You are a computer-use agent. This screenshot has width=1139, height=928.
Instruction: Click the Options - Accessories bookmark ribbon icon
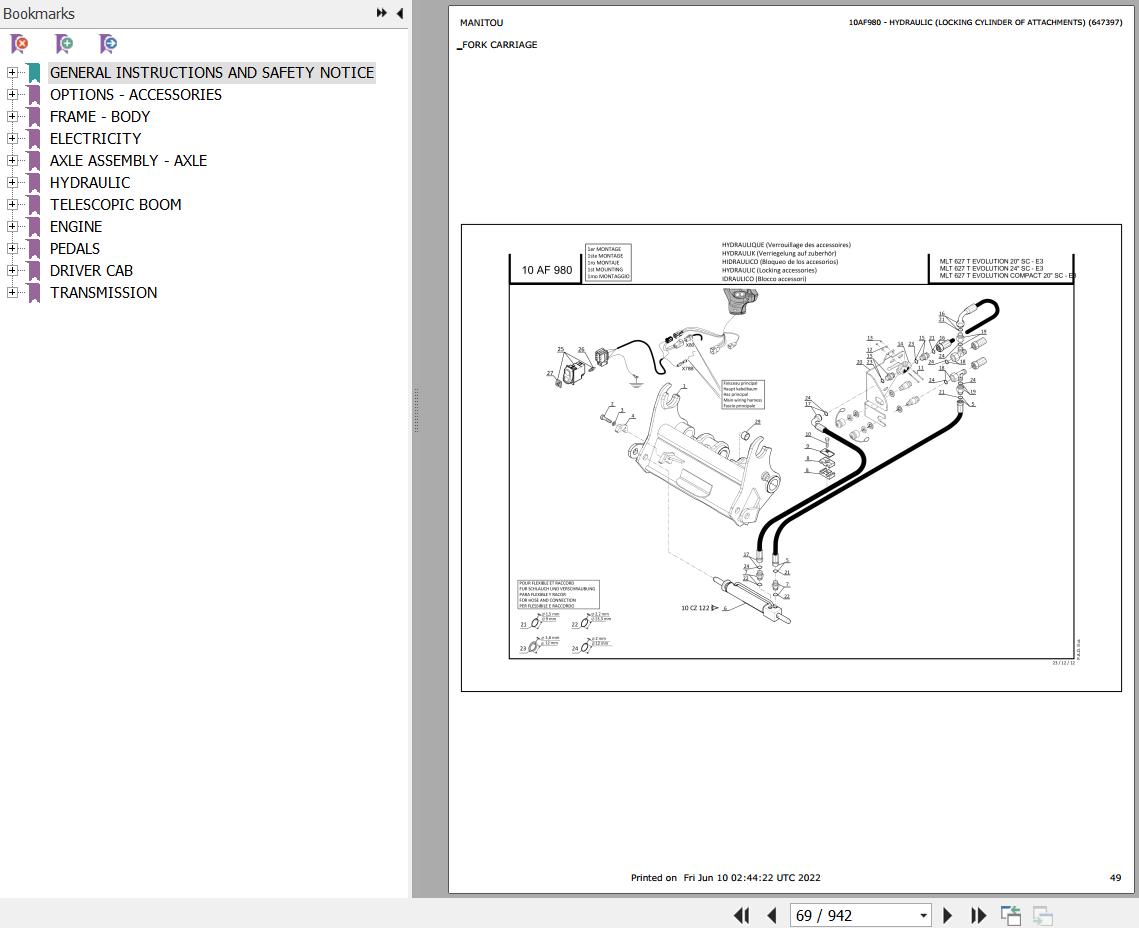click(x=33, y=94)
